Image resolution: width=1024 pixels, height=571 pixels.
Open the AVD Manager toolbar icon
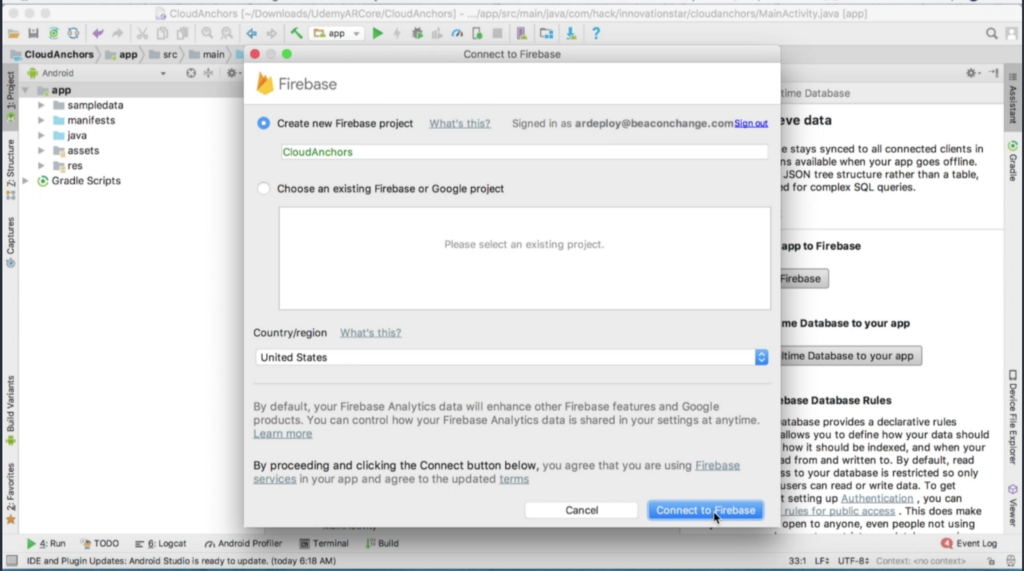522,33
